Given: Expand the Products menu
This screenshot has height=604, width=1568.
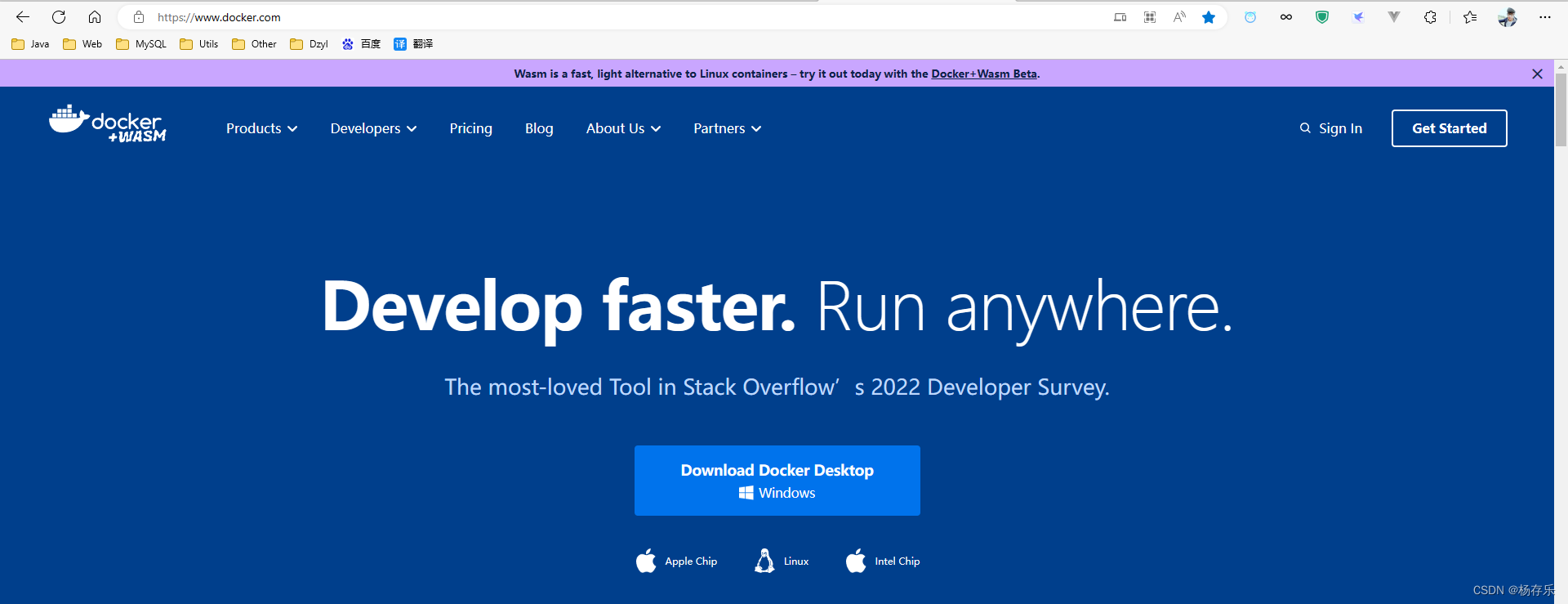Looking at the screenshot, I should [x=261, y=128].
